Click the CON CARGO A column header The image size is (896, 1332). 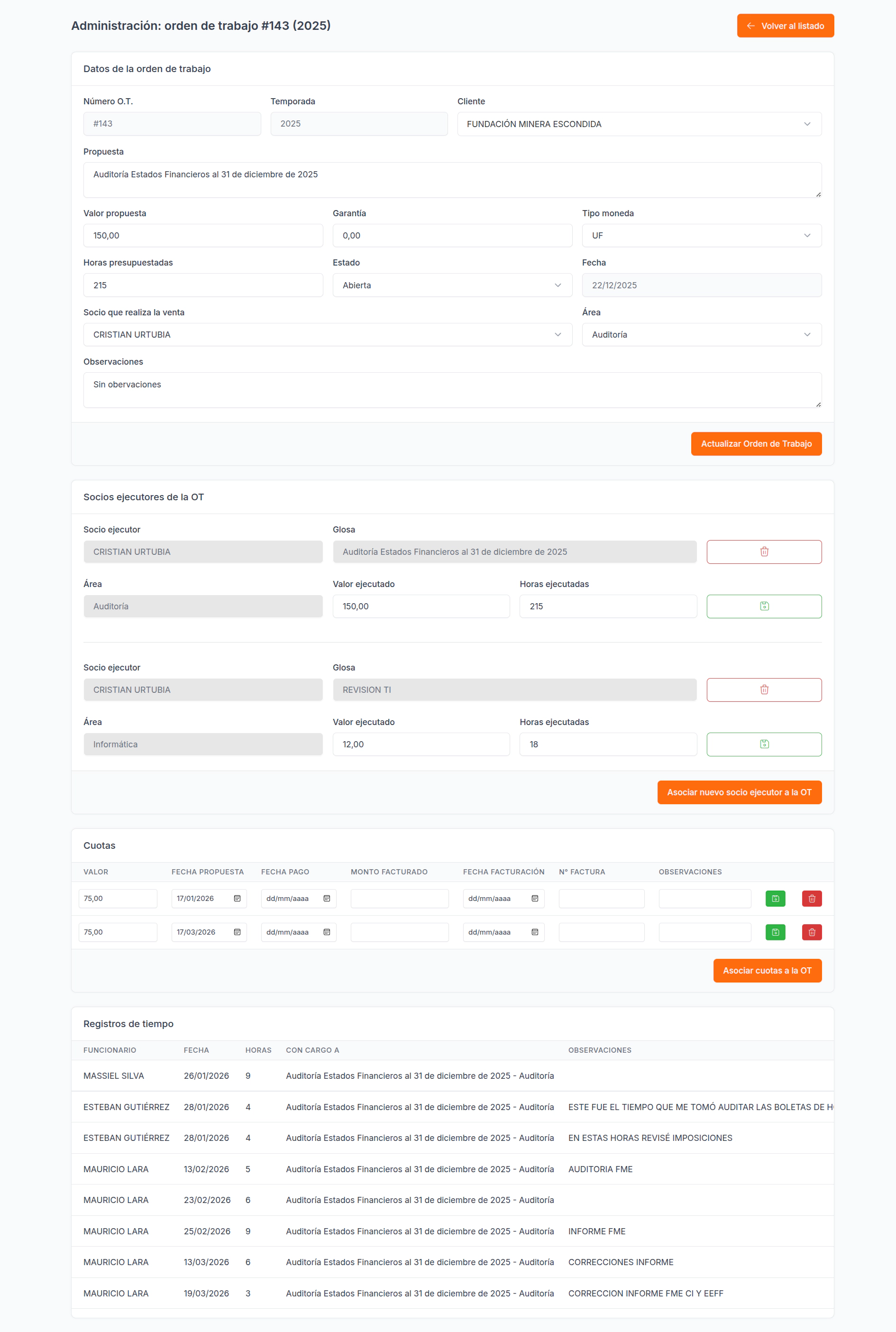pos(312,1050)
